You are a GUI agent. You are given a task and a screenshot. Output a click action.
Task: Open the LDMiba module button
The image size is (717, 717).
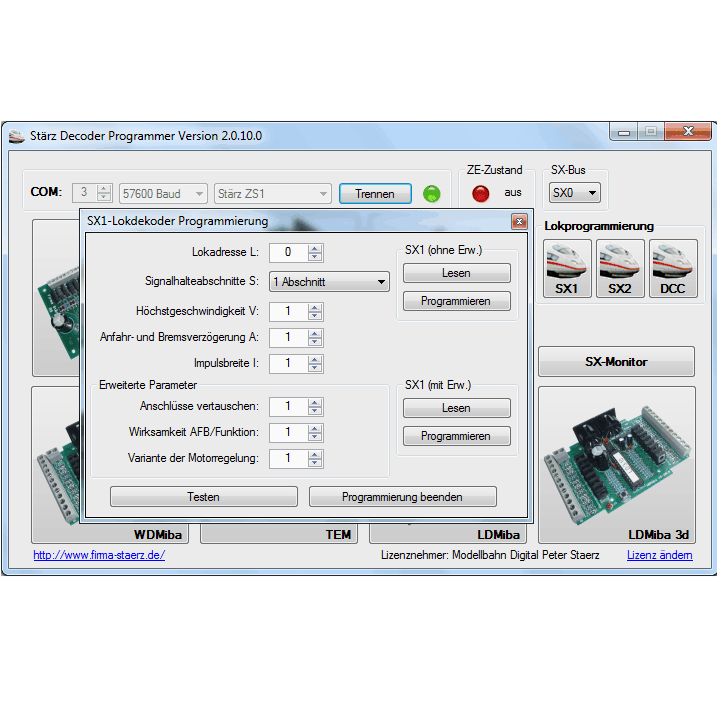tap(448, 534)
